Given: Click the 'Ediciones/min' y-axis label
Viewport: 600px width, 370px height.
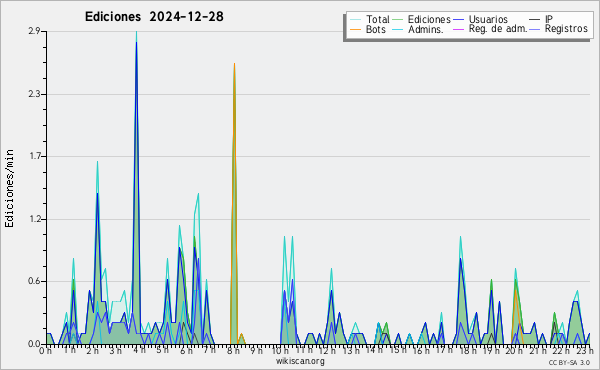Looking at the screenshot, I should (x=9, y=188).
